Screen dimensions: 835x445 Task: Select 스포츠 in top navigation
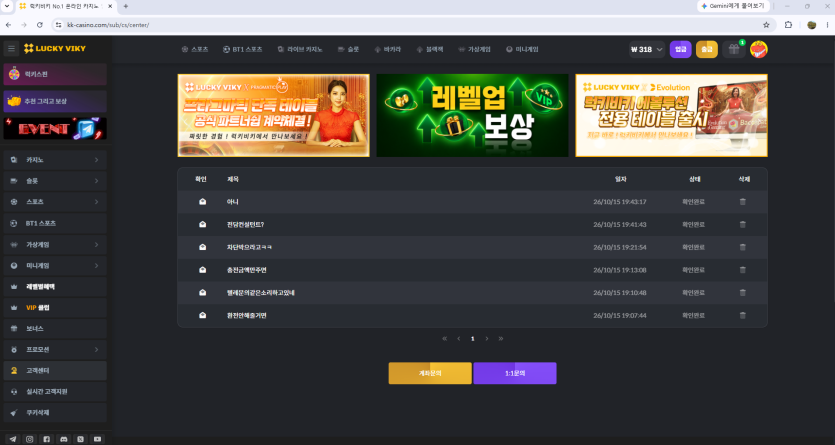194,49
